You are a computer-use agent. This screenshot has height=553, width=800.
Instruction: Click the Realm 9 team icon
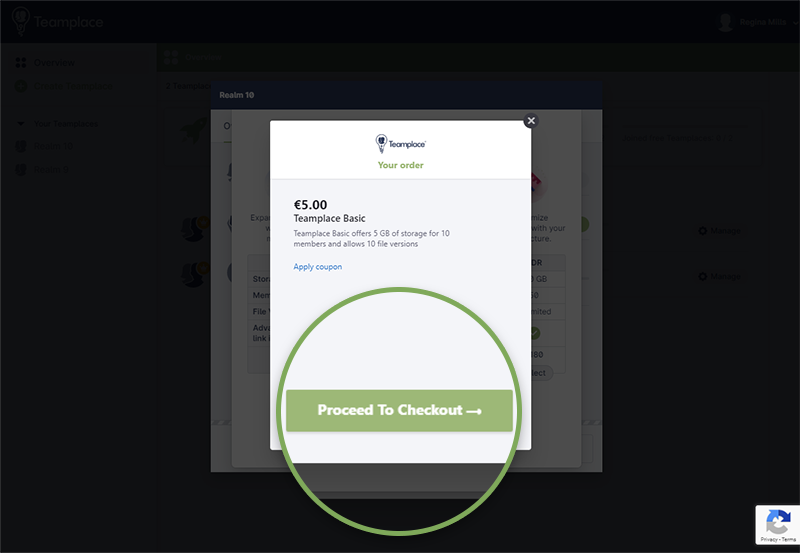tap(21, 169)
